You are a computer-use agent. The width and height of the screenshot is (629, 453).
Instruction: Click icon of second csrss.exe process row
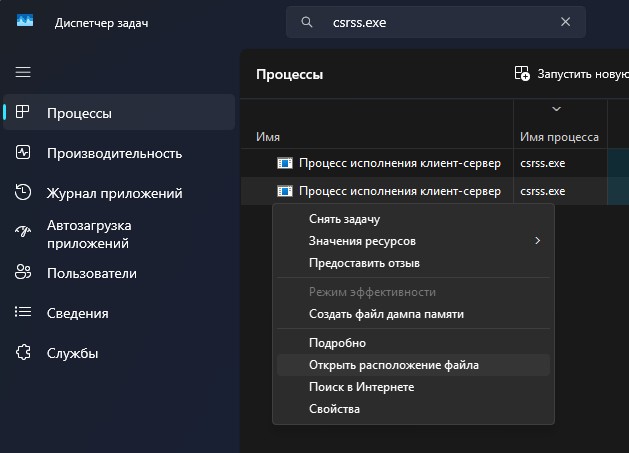tap(285, 191)
